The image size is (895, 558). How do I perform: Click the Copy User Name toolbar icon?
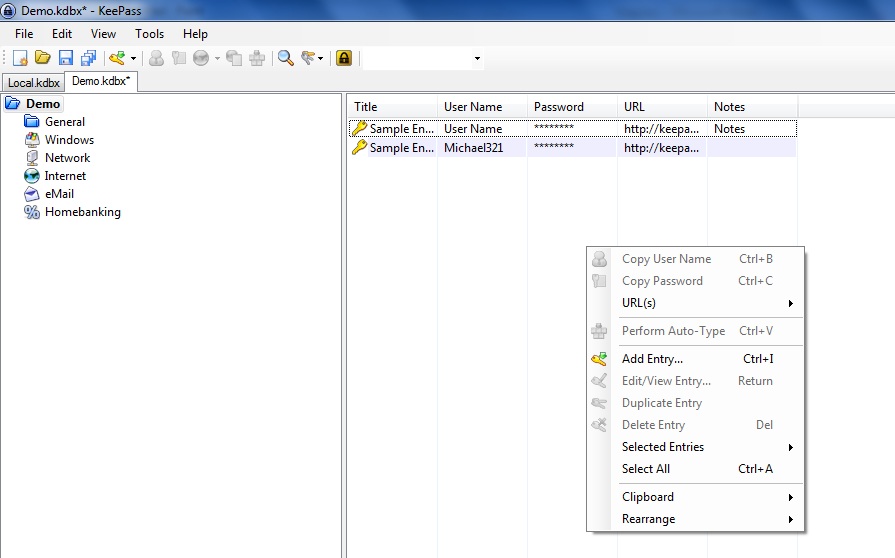(156, 58)
